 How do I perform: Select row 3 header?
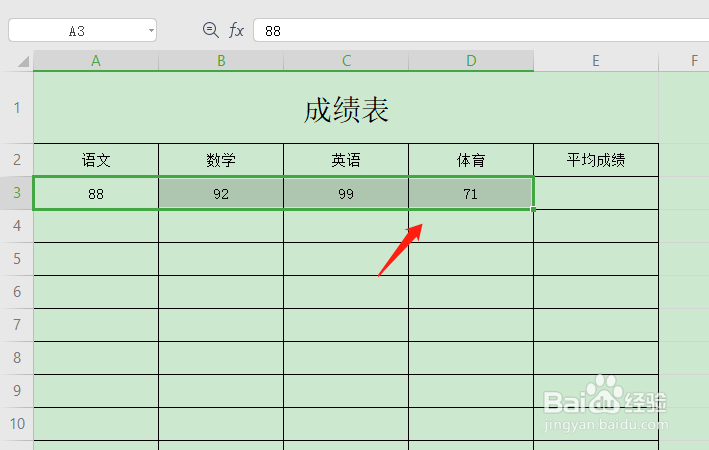coord(17,193)
